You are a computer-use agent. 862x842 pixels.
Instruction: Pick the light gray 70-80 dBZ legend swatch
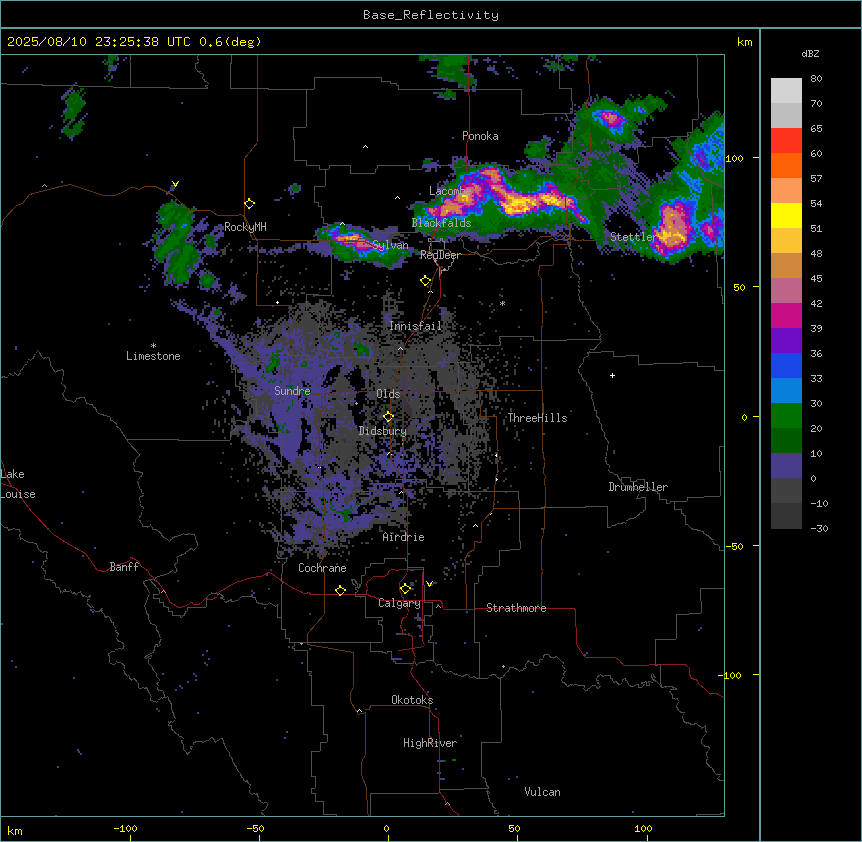[786, 91]
